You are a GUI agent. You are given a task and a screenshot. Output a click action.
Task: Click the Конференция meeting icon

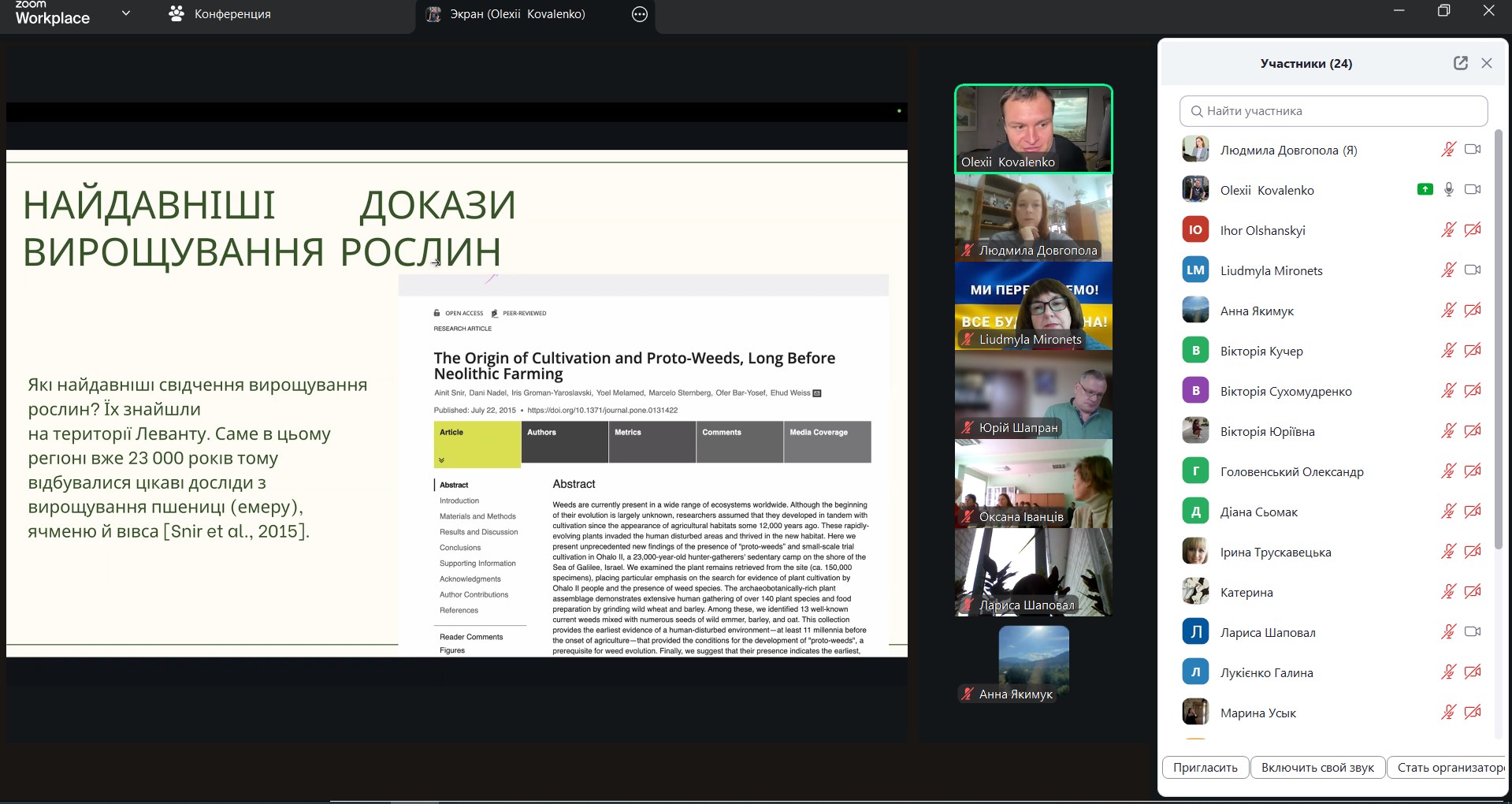pos(176,14)
